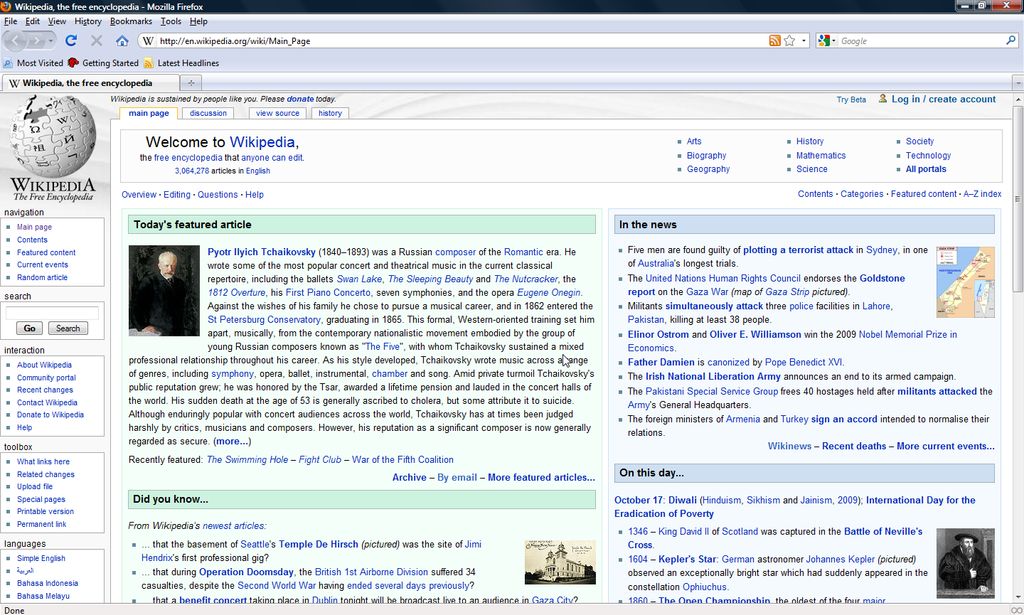Click the scrollbar down arrow
The width and height of the screenshot is (1024, 615).
pyautogui.click(x=1018, y=597)
